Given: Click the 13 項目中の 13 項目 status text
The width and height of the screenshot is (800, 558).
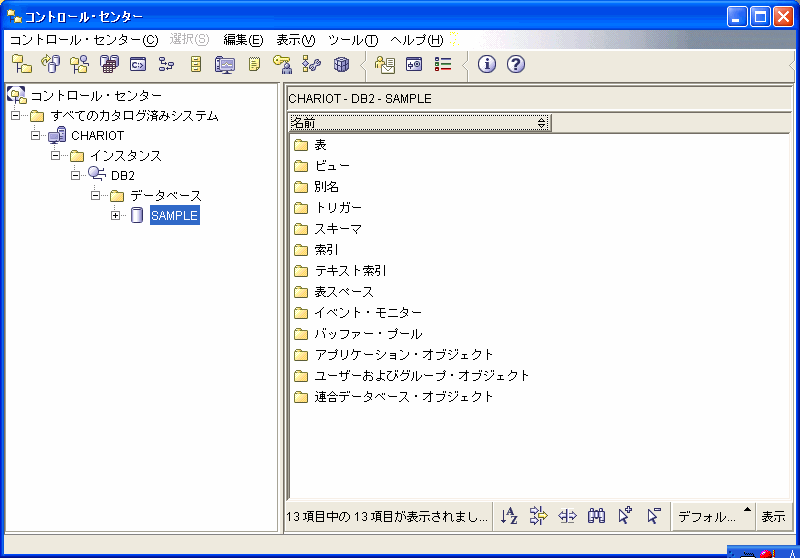Looking at the screenshot, I should click(387, 517).
